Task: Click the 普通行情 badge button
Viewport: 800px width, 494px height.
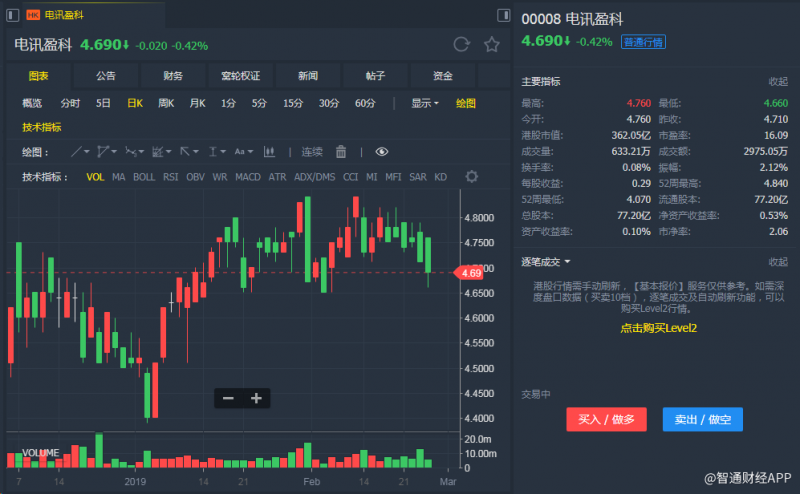Action: tap(643, 42)
